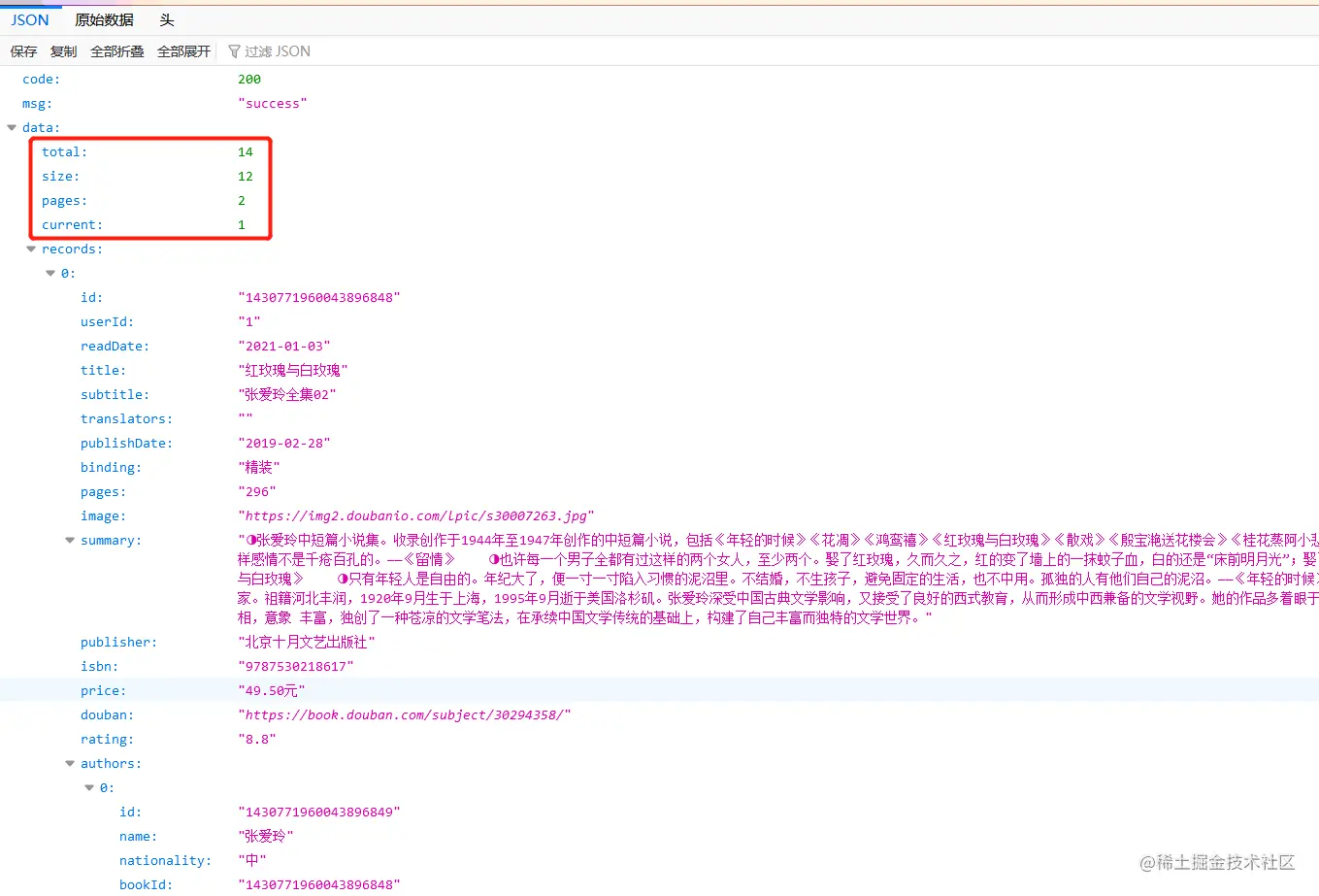Open the 头 headers tab
This screenshot has height=896, width=1319.
167,20
